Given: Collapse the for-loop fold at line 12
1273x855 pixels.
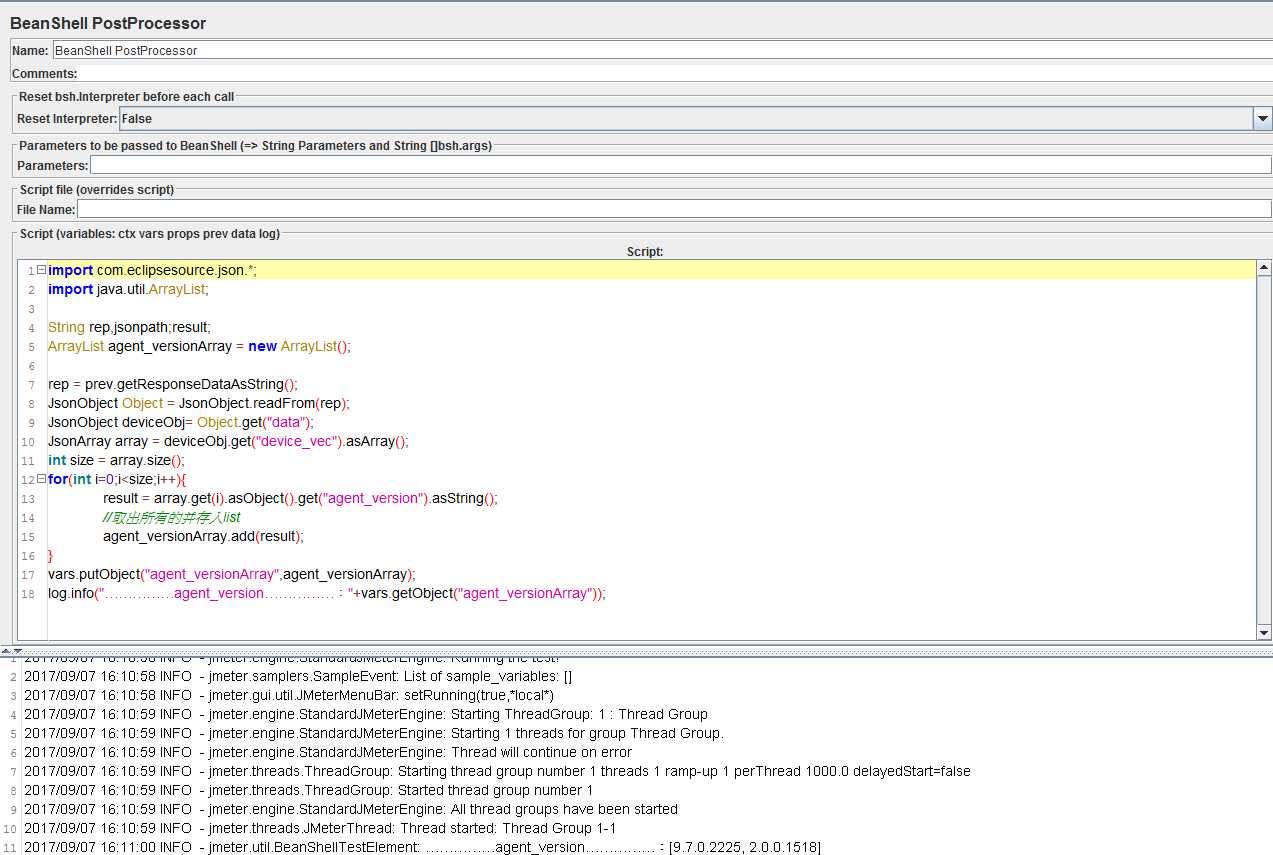Looking at the screenshot, I should (x=41, y=479).
